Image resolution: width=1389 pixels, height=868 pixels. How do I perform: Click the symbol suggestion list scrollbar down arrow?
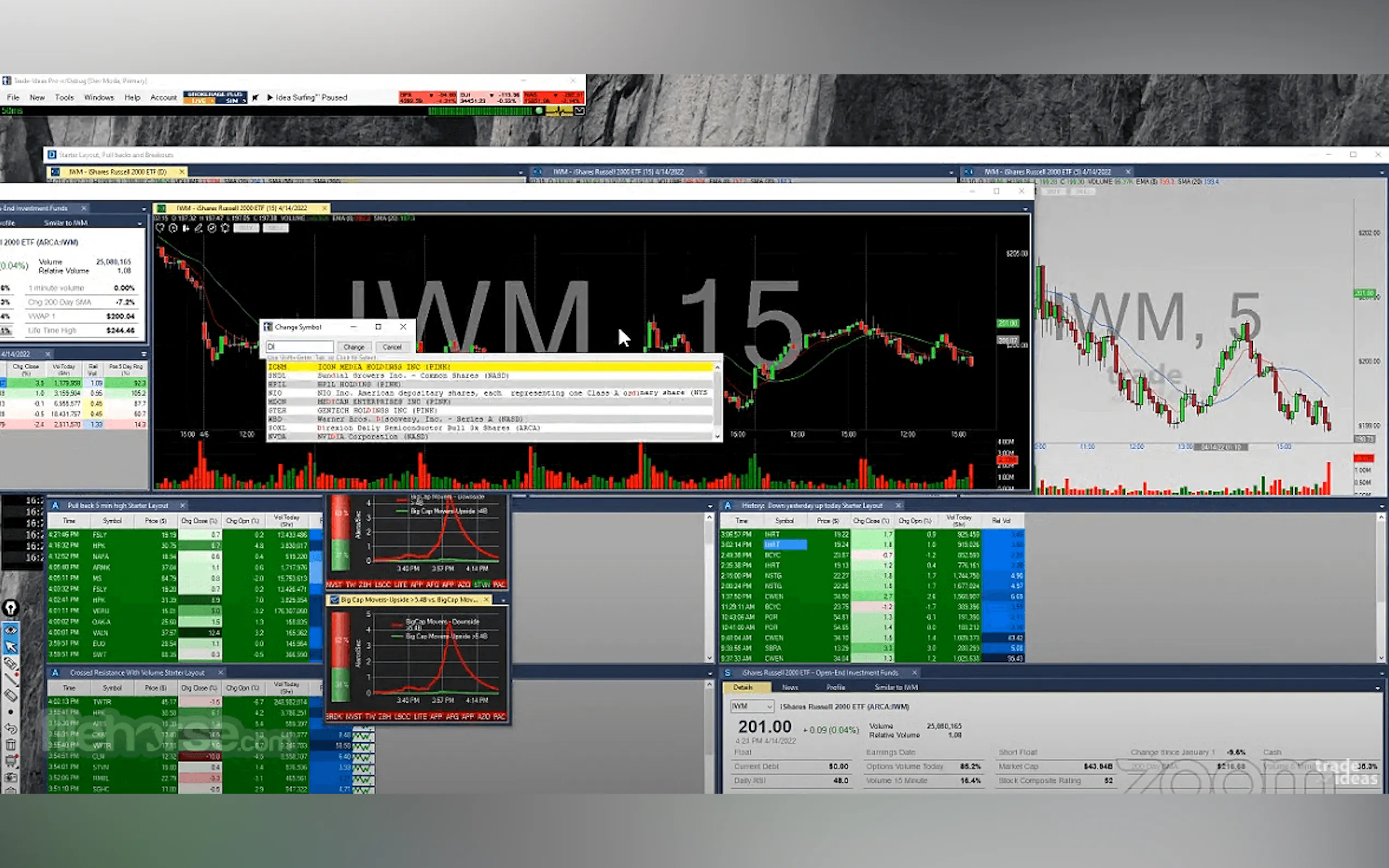tap(717, 436)
